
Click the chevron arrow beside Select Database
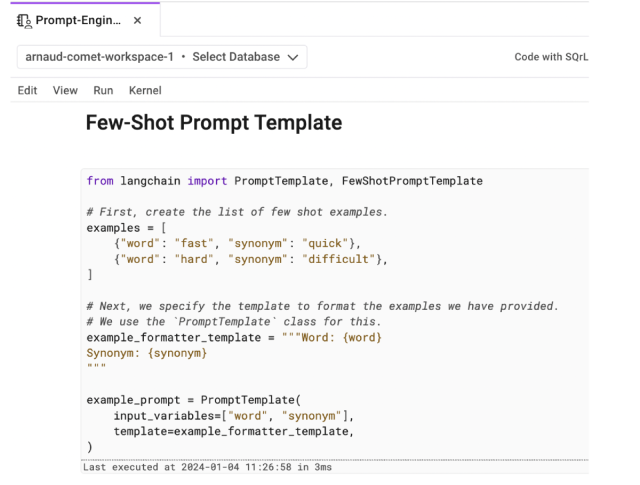click(x=292, y=57)
